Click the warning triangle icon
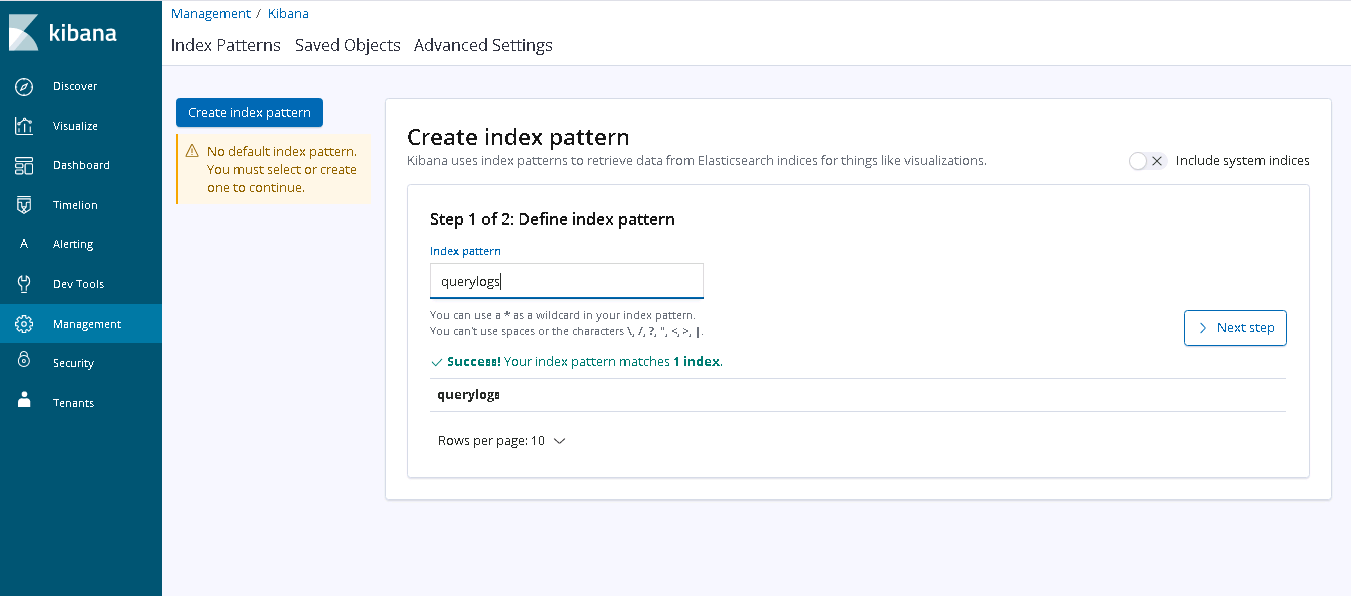Screen dimensions: 1351x596 [x=192, y=151]
